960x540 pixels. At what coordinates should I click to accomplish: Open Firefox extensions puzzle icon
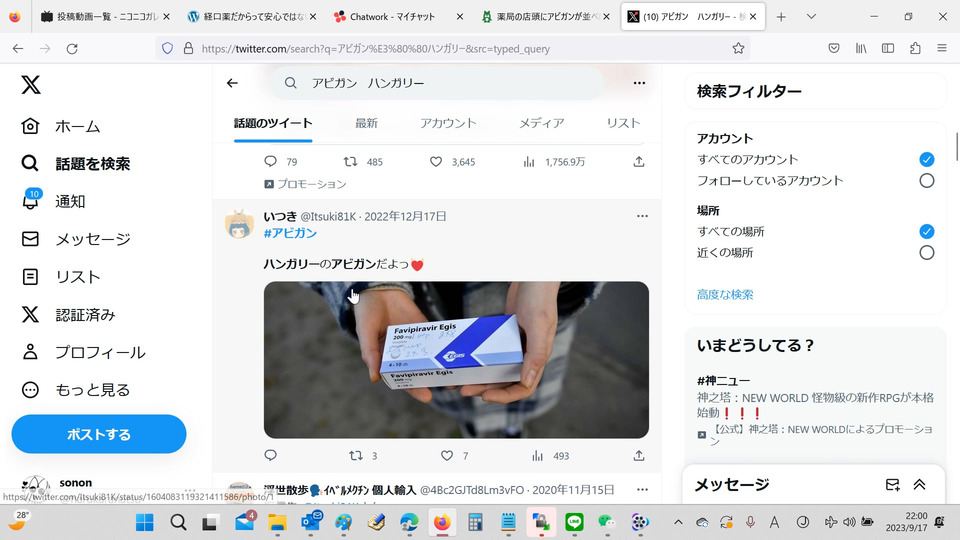915,48
